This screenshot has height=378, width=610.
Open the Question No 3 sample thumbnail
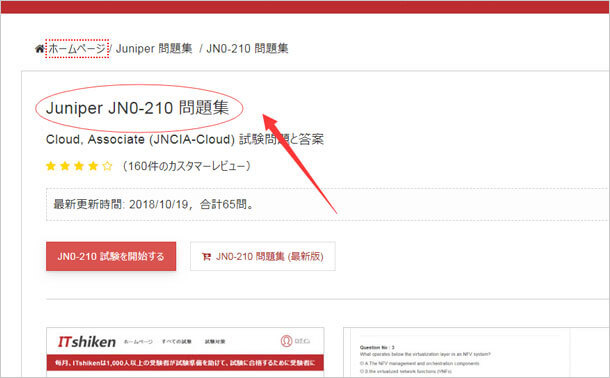click(x=476, y=352)
